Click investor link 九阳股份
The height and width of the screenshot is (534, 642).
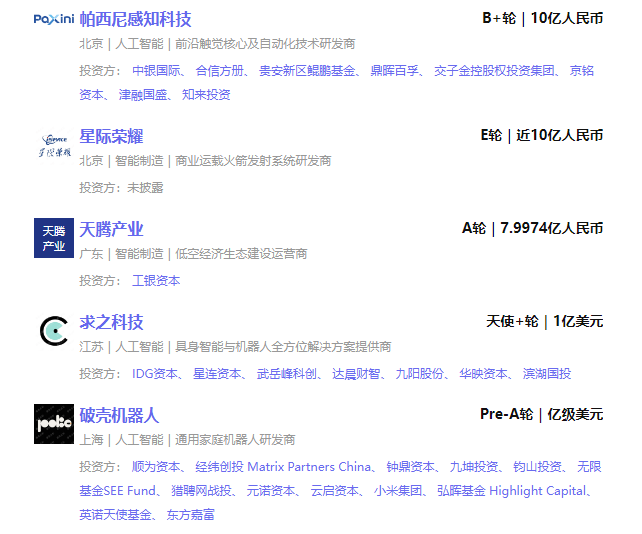click(420, 374)
